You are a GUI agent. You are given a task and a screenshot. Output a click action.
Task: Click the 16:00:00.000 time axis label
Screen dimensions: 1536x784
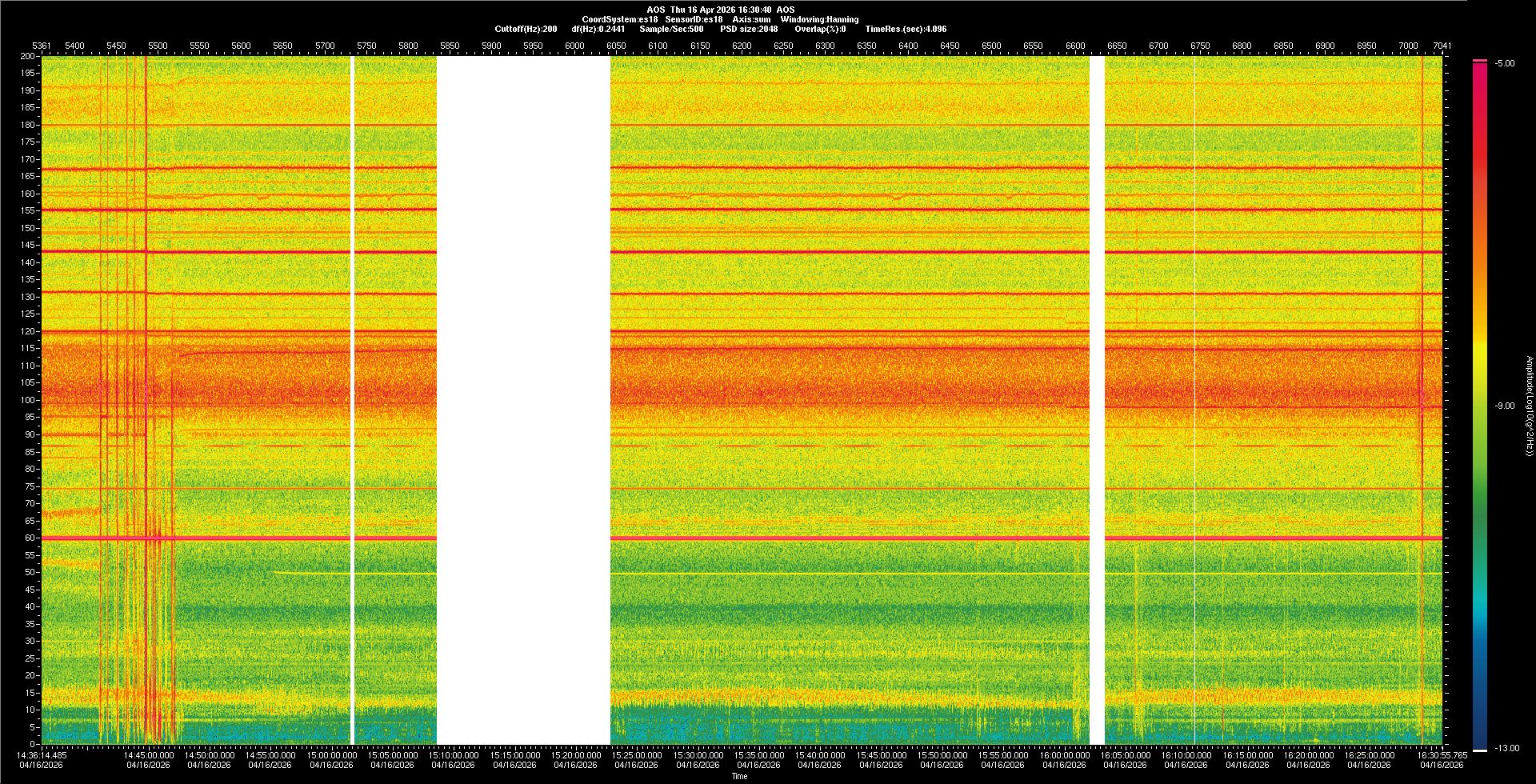click(x=1065, y=755)
